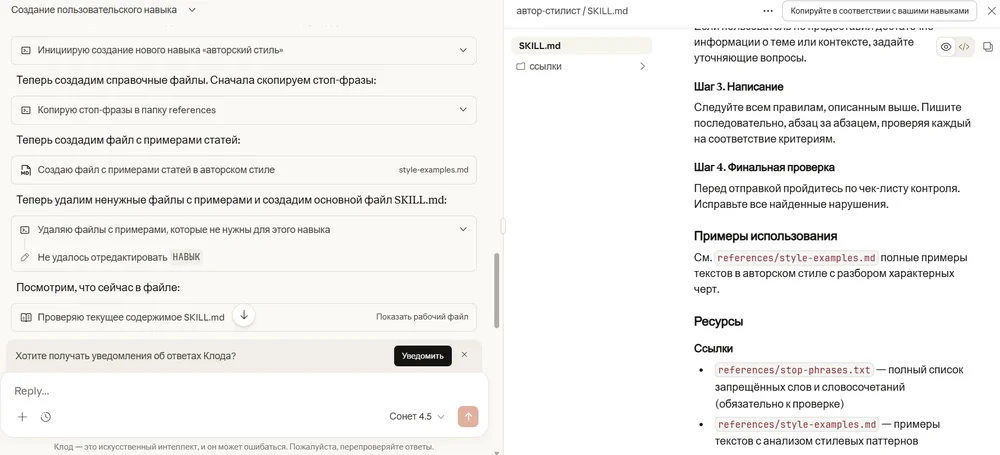Copy file contents with the copy icon

point(987,47)
